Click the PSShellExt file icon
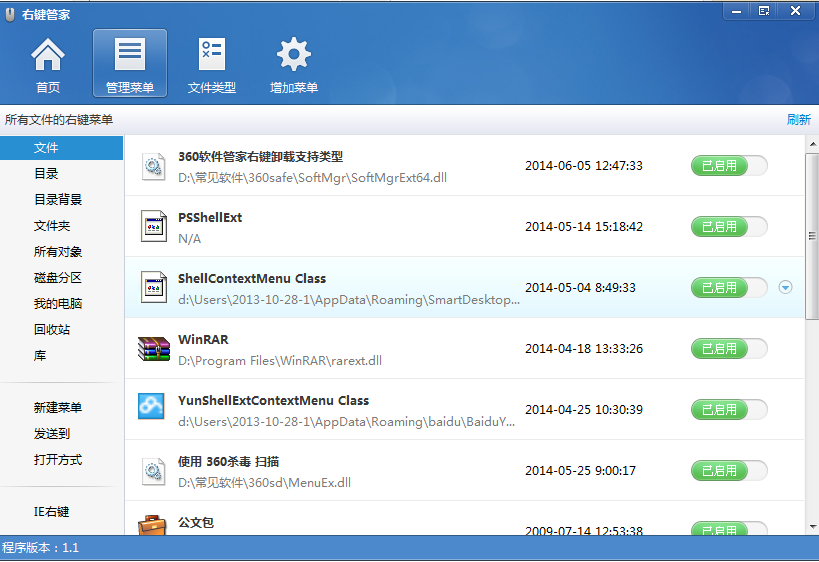Viewport: 819px width, 562px height. 154,227
